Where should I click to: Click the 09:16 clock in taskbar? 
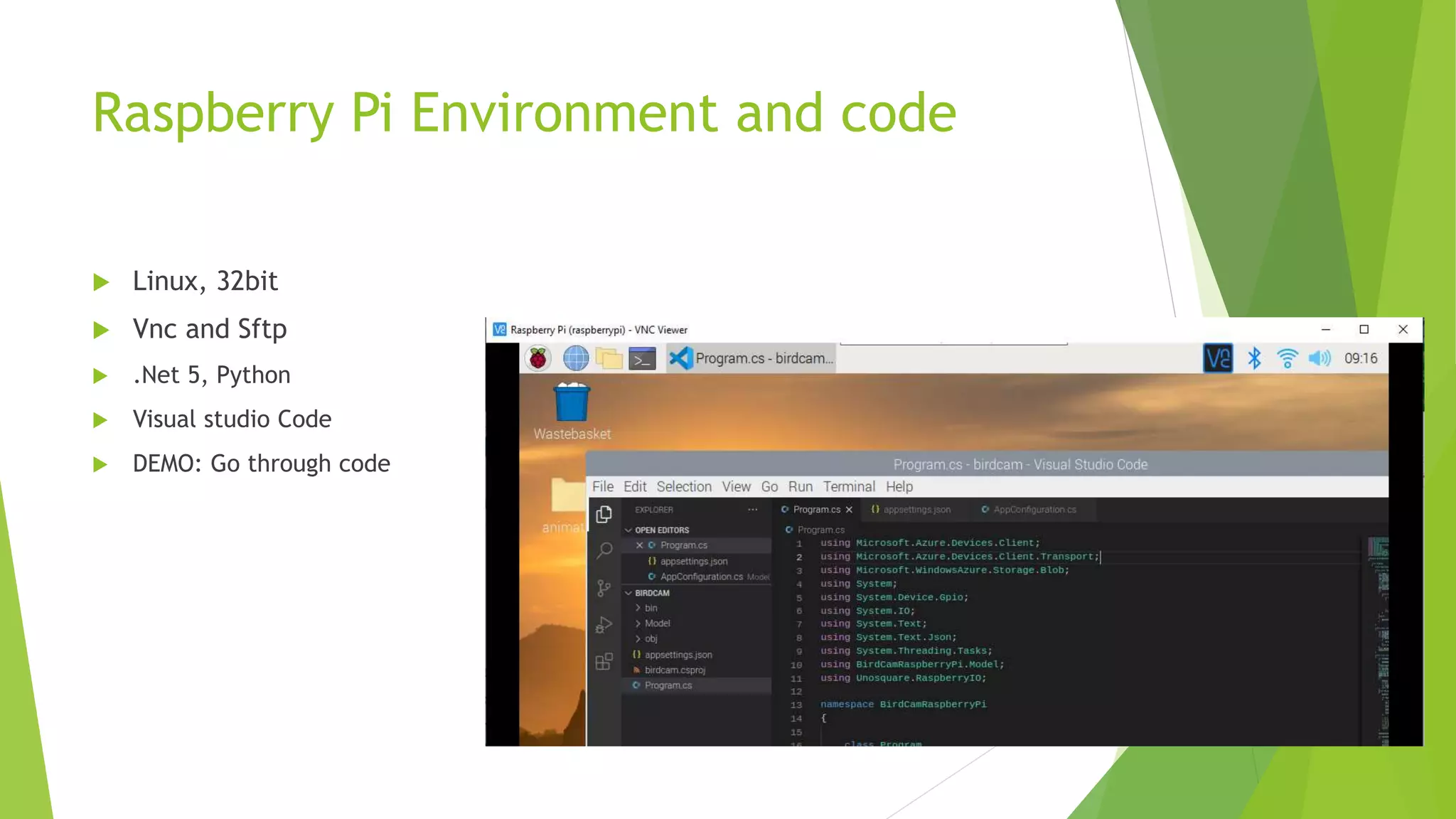click(x=1361, y=358)
